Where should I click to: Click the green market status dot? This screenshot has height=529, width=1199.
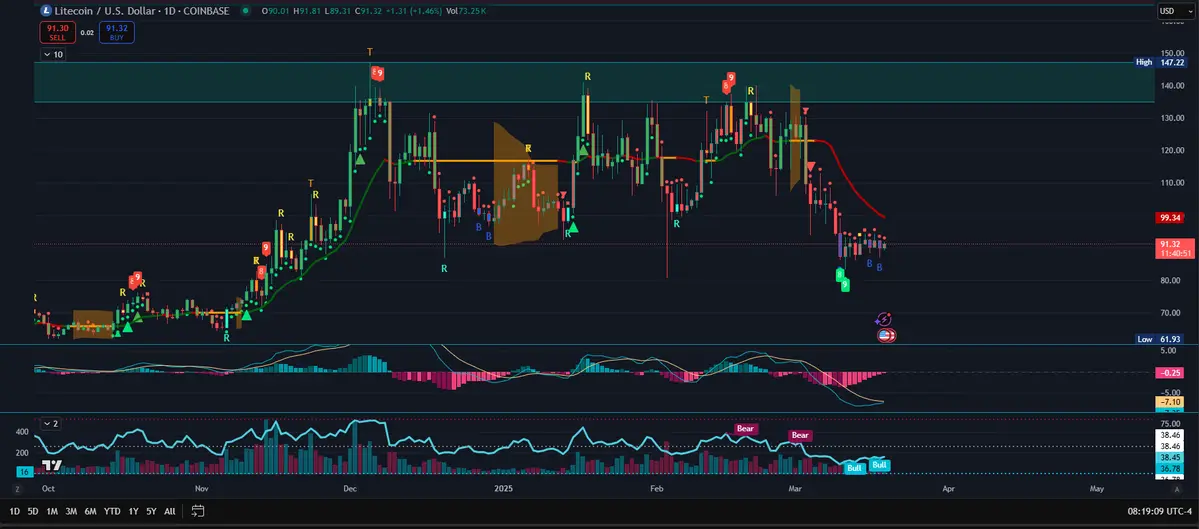pyautogui.click(x=245, y=11)
